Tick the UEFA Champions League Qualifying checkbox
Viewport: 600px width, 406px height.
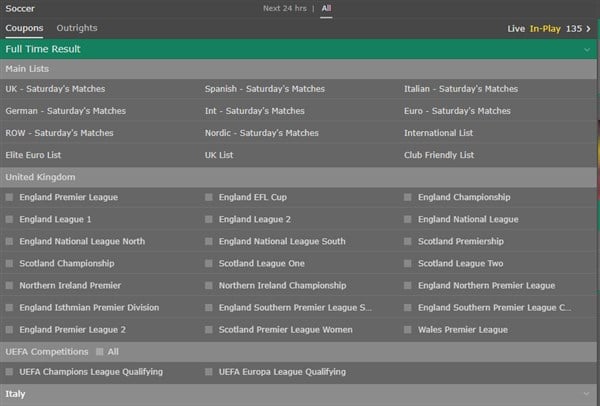pos(9,372)
